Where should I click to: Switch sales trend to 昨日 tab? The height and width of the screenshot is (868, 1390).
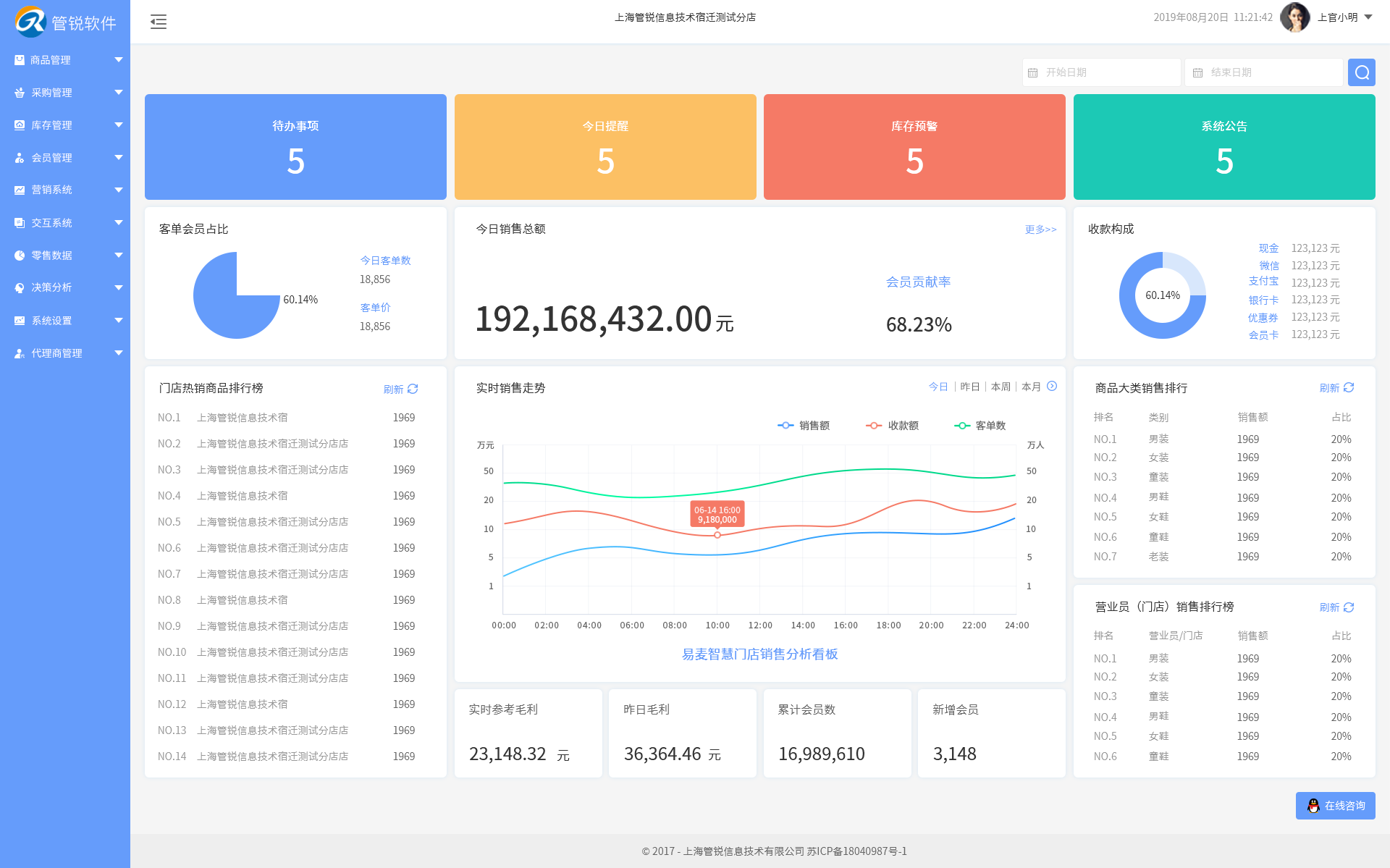pos(970,387)
